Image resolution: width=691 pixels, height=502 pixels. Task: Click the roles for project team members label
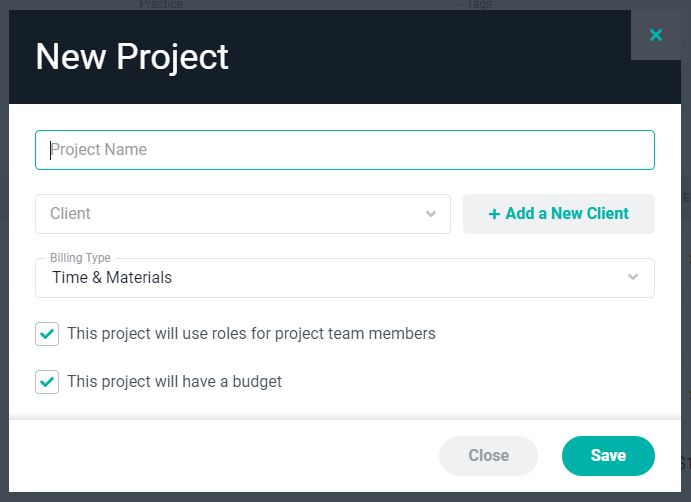pos(251,334)
